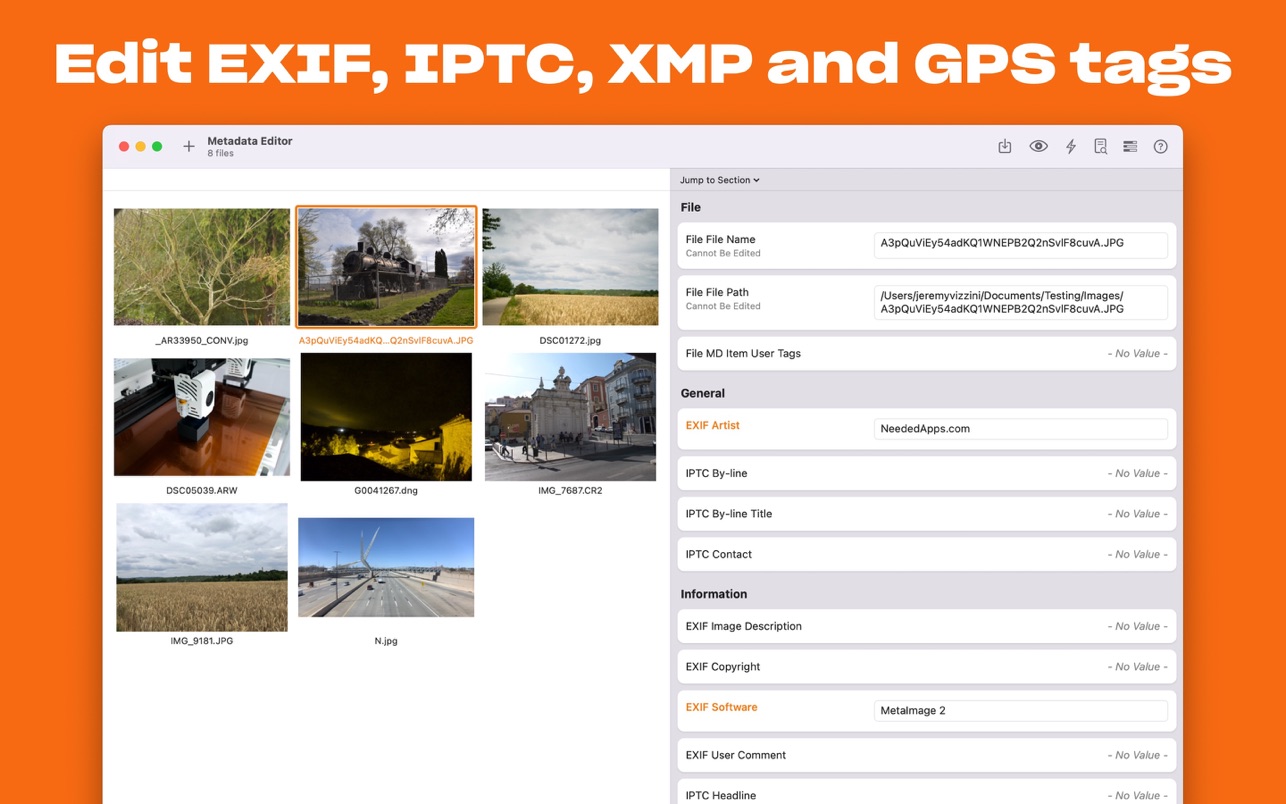Open the Jump to Section dropdown
Screen dimensions: 1286x804
[719, 180]
